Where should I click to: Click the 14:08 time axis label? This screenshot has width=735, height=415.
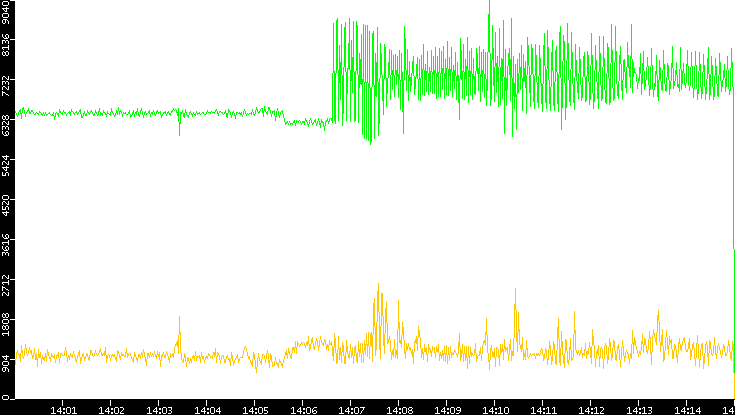pos(398,411)
